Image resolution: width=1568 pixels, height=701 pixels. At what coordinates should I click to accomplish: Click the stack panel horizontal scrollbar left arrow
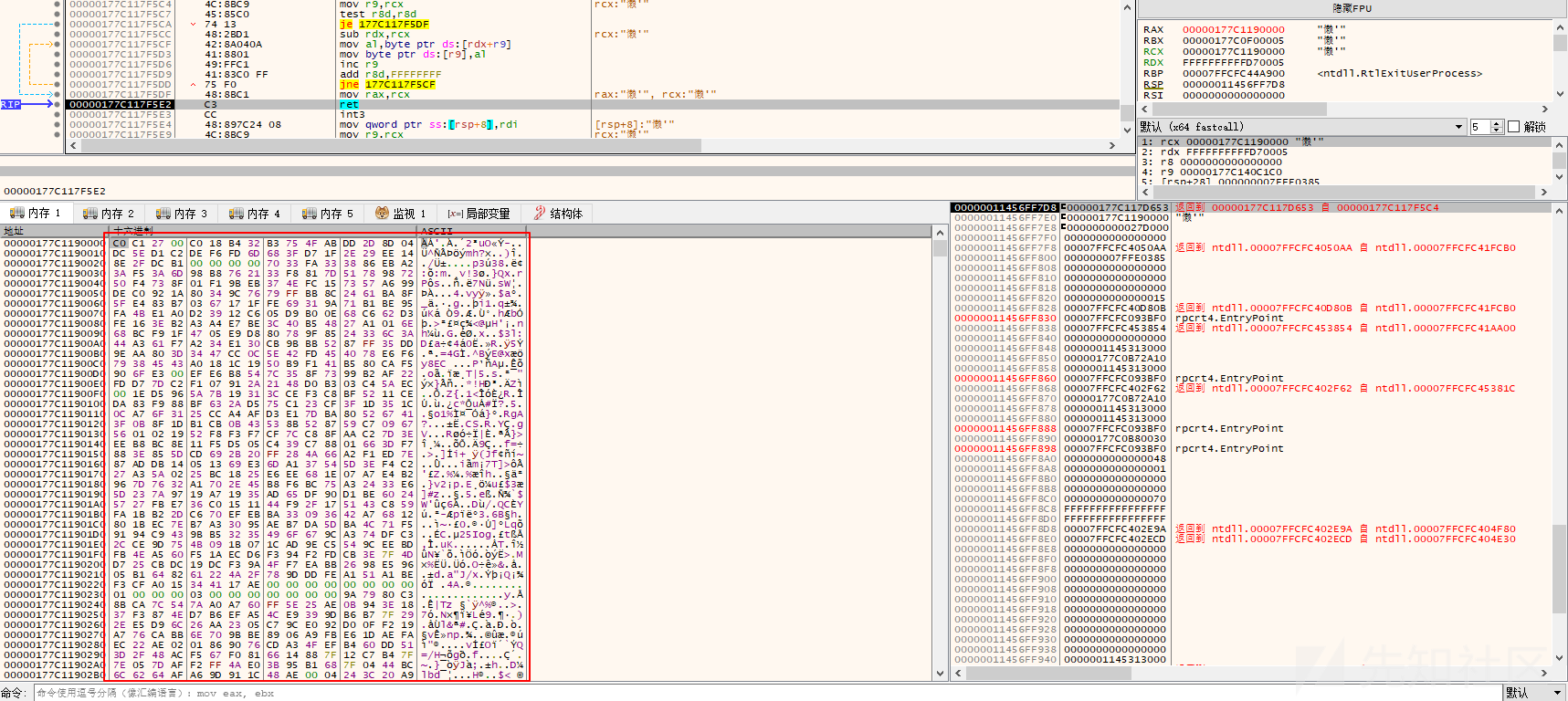[958, 674]
